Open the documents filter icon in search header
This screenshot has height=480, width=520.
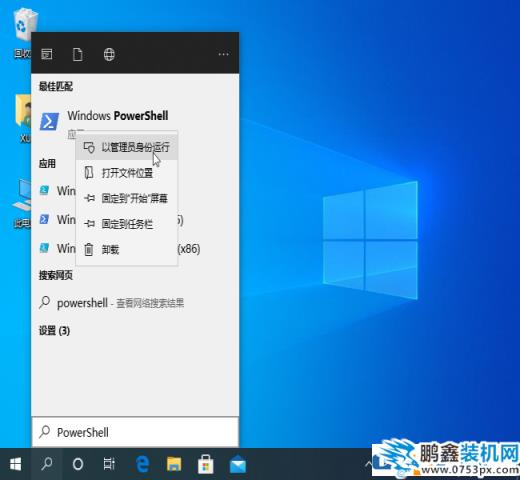point(78,54)
